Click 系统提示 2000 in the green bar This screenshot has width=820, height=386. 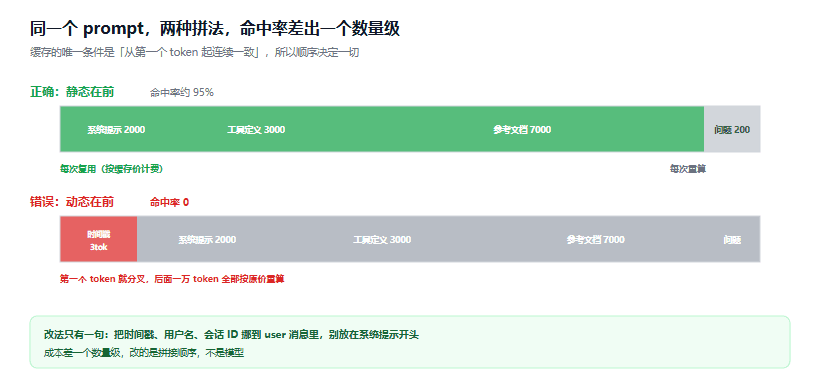tap(116, 130)
